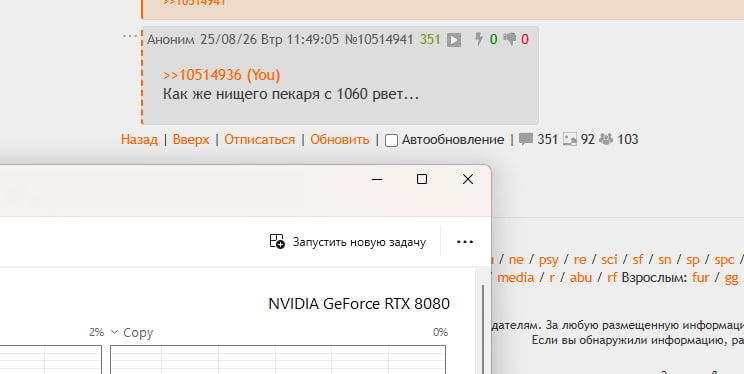
Task: Close the Task Manager window
Action: click(x=468, y=179)
